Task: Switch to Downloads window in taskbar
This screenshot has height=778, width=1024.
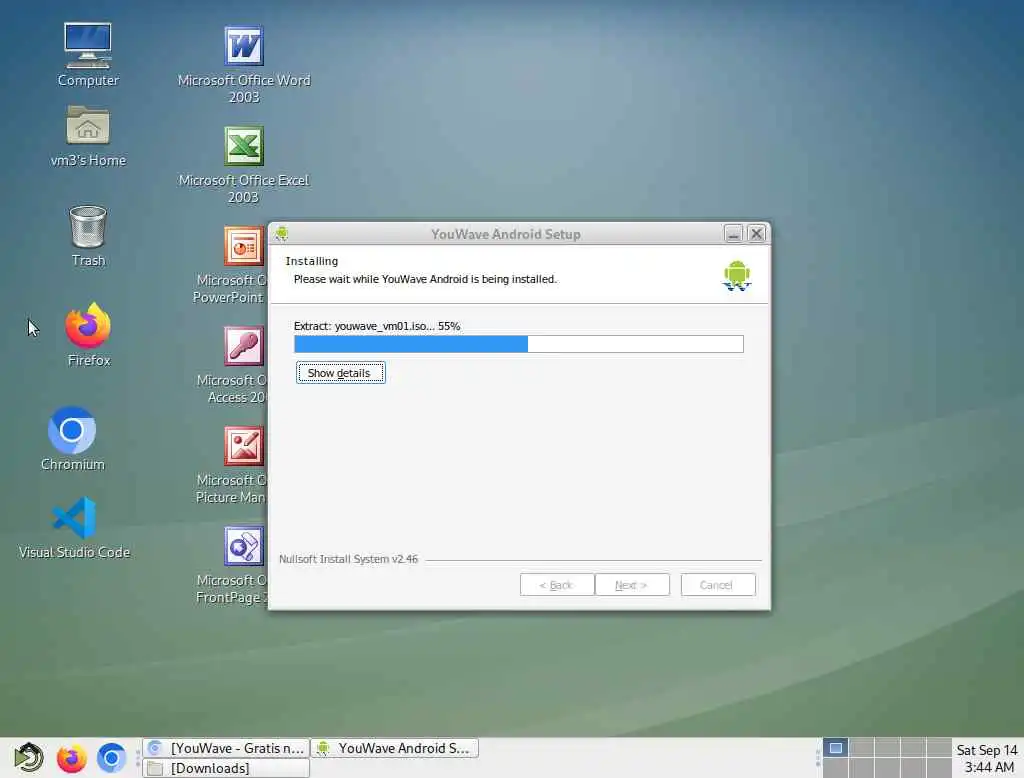Action: click(x=226, y=768)
